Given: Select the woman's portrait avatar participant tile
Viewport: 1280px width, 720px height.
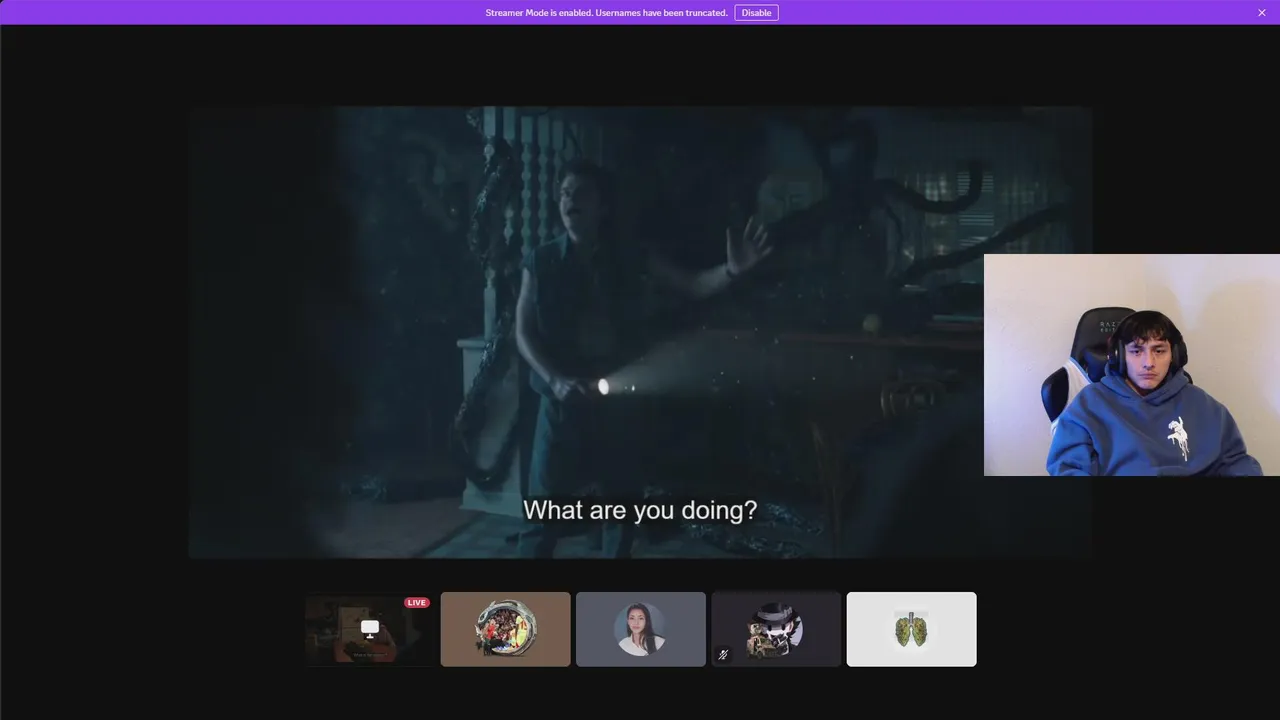Looking at the screenshot, I should (x=641, y=629).
